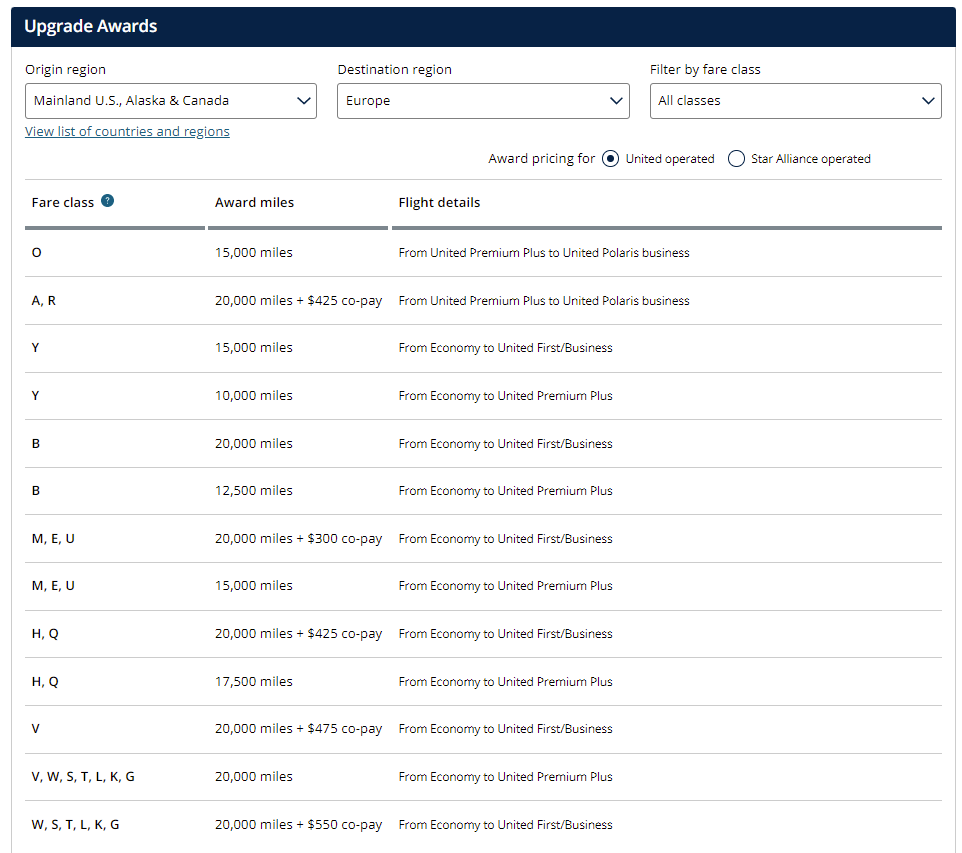
Task: Click the Award pricing for label
Action: (541, 158)
